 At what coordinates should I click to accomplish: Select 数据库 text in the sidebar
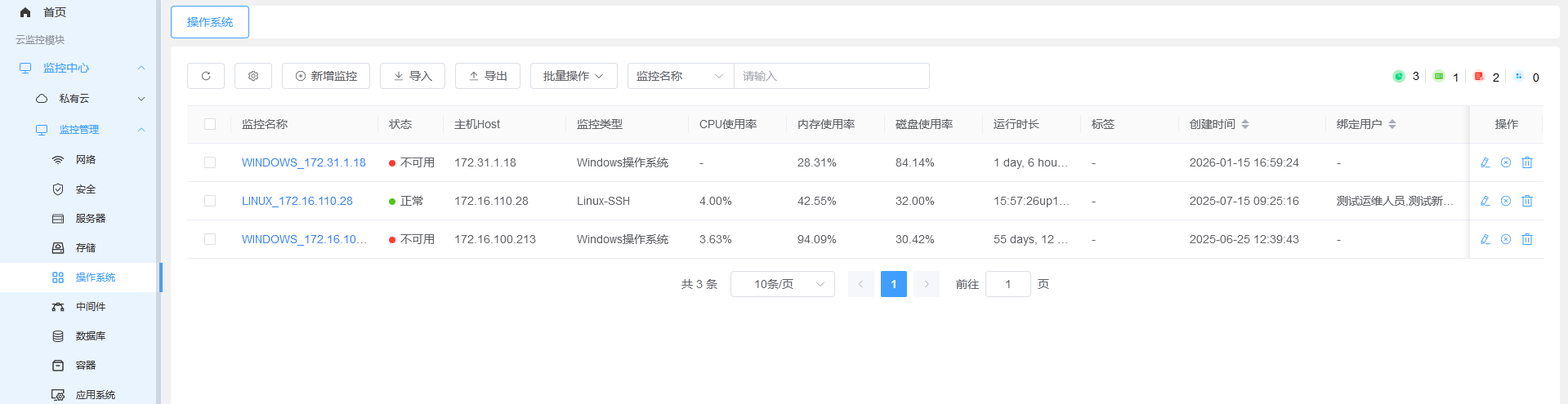[91, 336]
